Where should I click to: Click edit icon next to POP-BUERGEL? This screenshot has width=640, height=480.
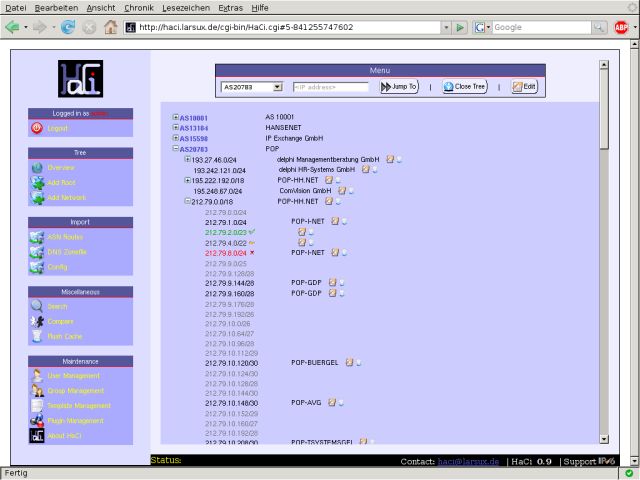(x=349, y=362)
